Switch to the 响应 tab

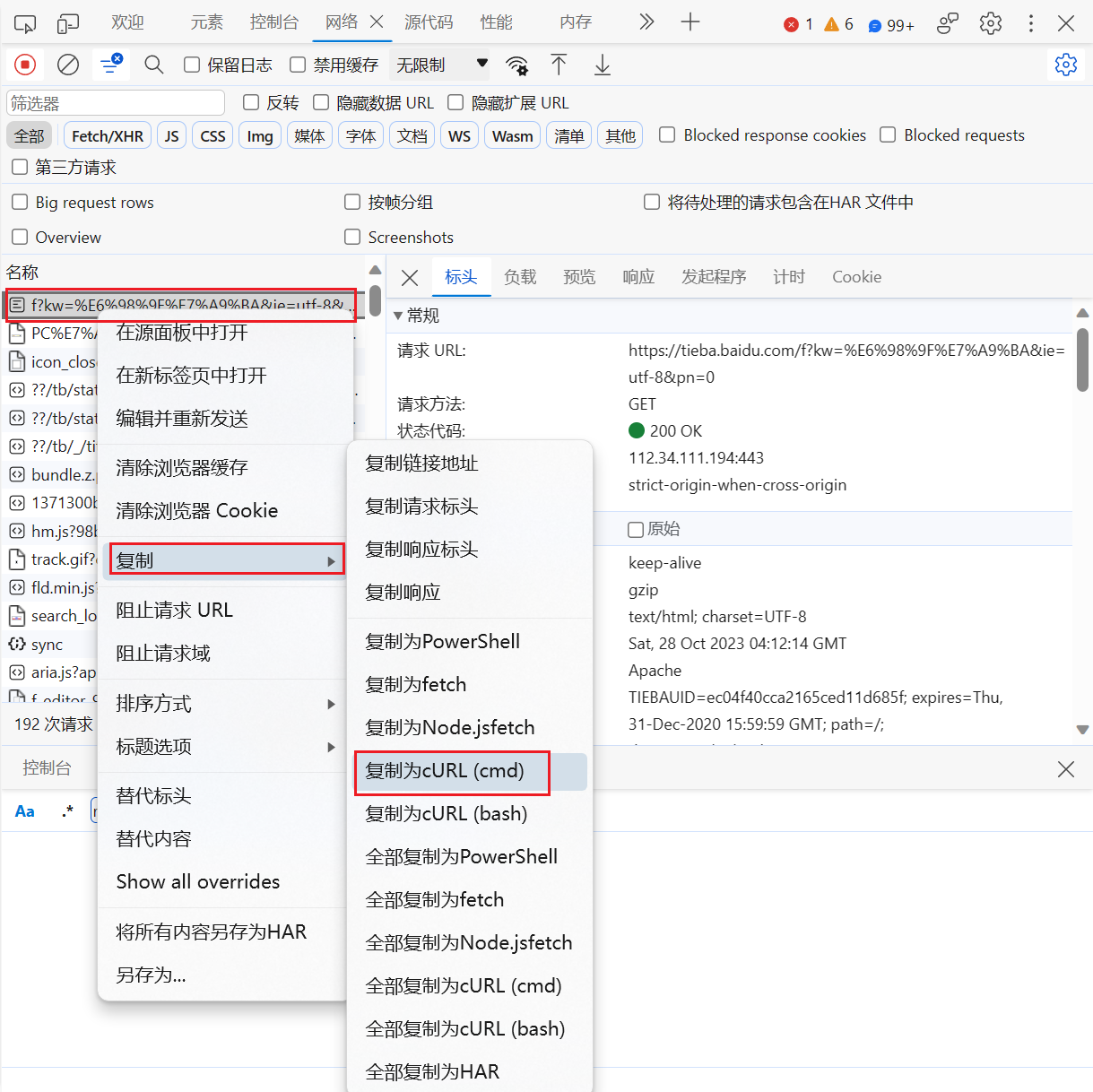[638, 277]
